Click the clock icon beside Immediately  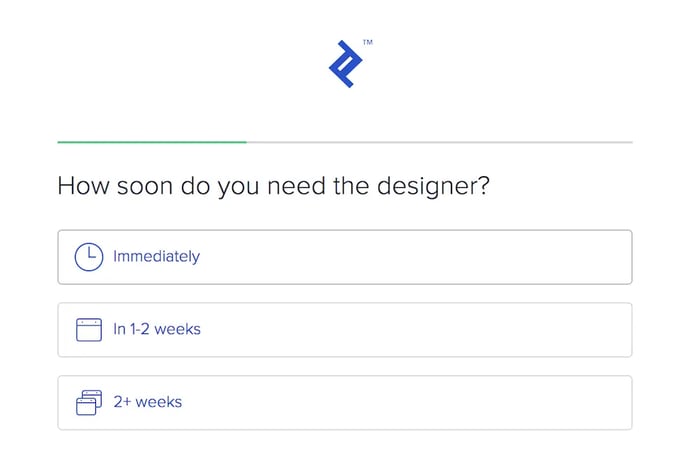pyautogui.click(x=89, y=257)
